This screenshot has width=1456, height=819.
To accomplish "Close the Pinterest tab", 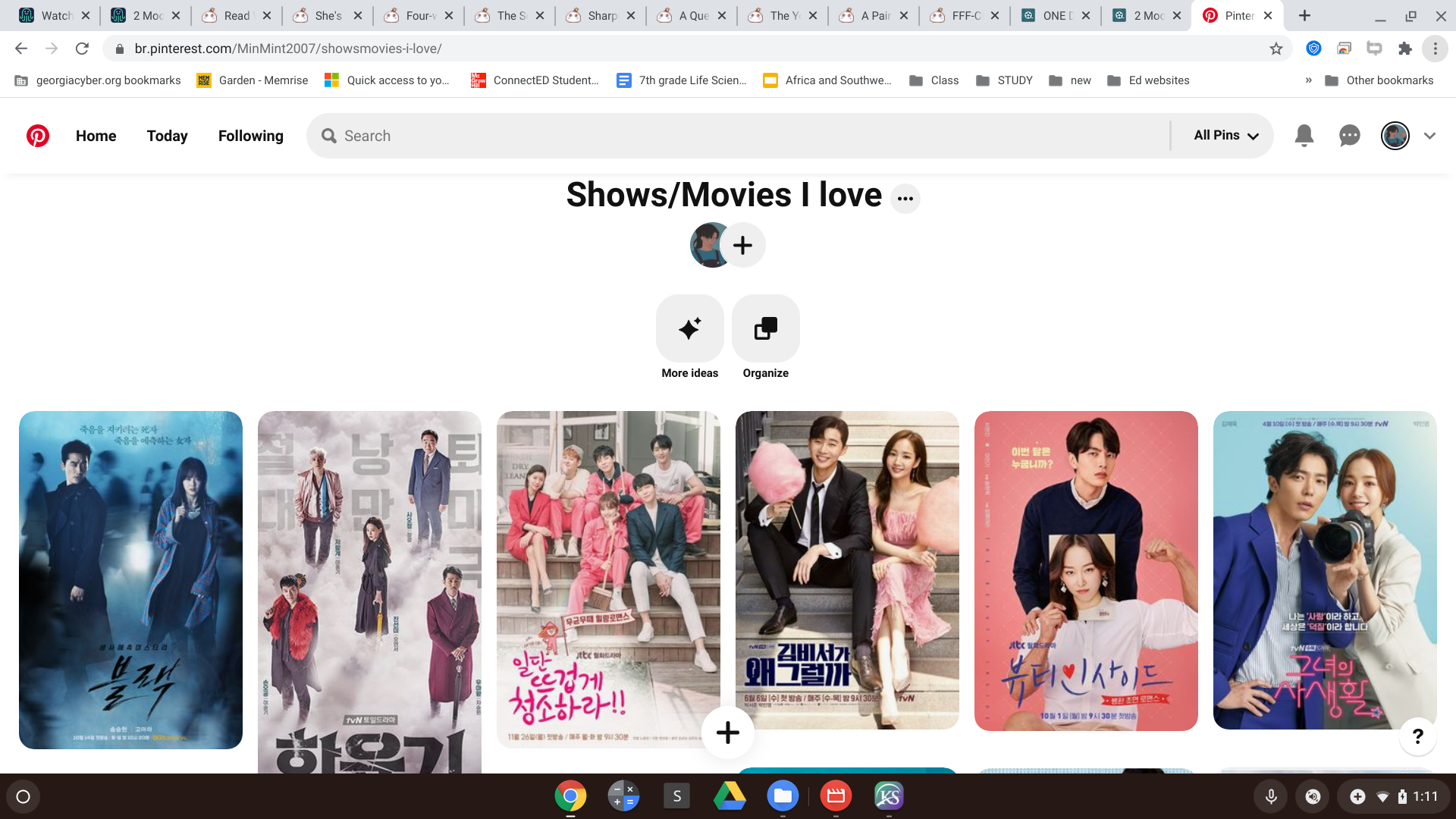I will (1268, 15).
